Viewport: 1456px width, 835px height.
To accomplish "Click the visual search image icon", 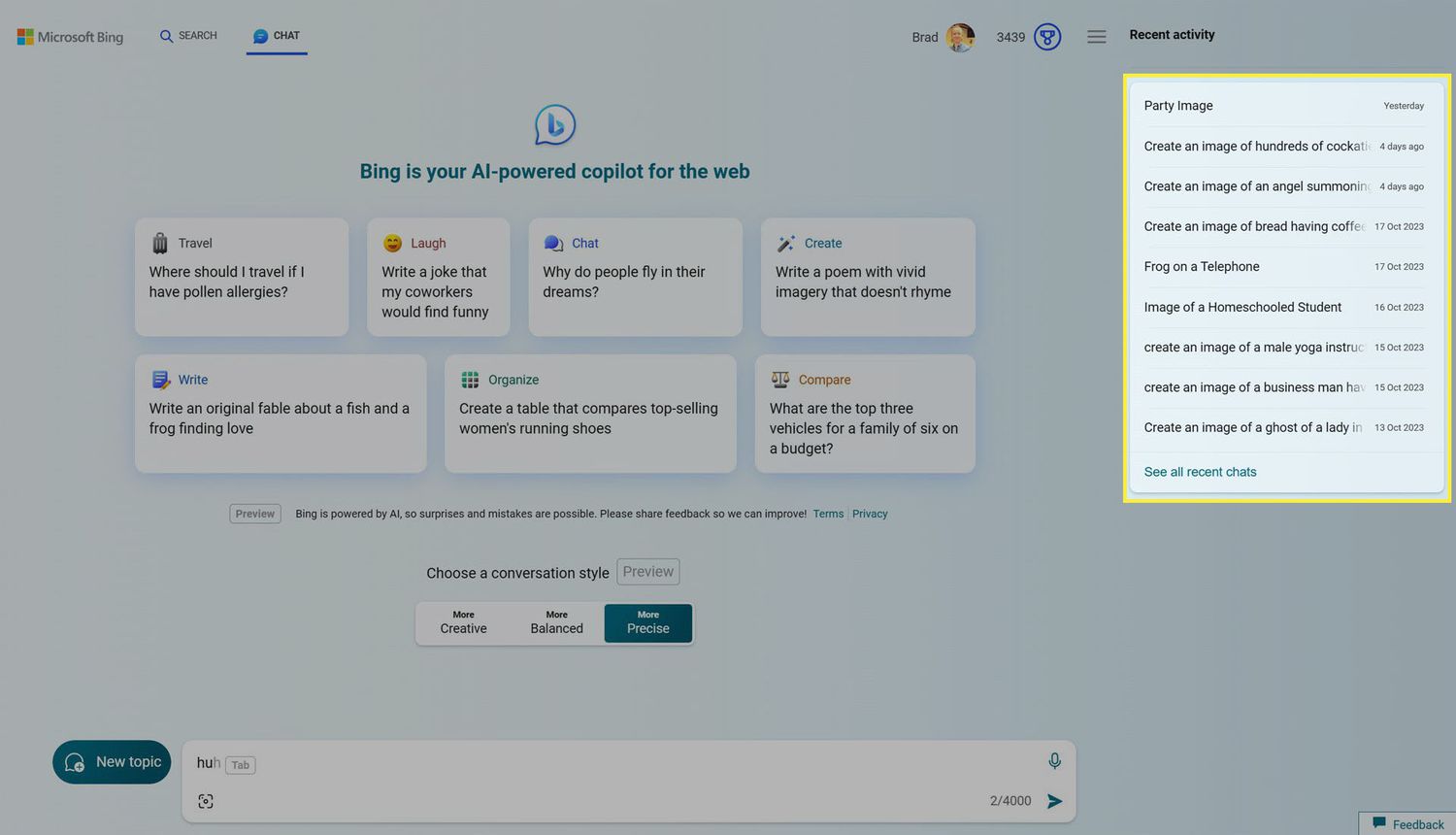I will (206, 801).
